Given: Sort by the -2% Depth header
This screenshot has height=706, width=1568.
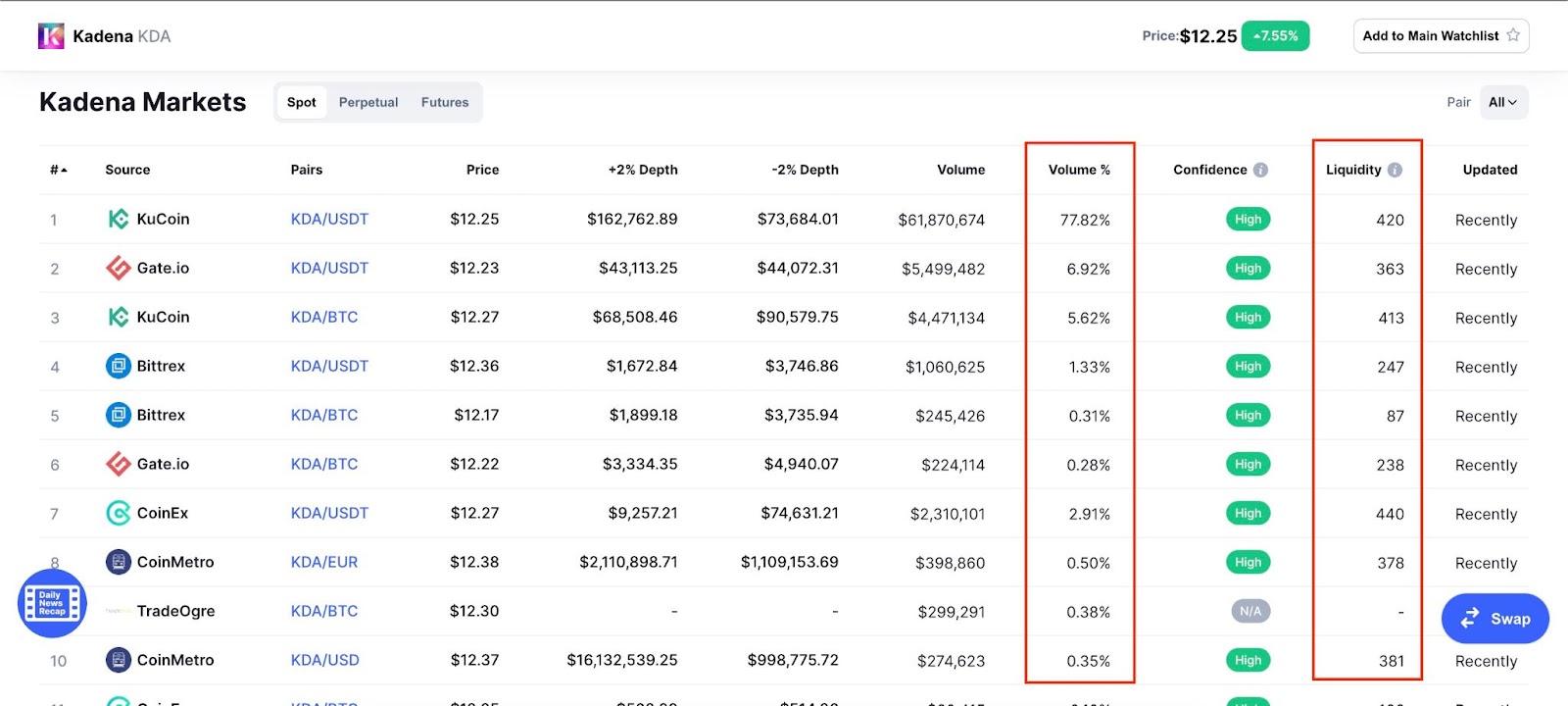Looking at the screenshot, I should tap(805, 170).
